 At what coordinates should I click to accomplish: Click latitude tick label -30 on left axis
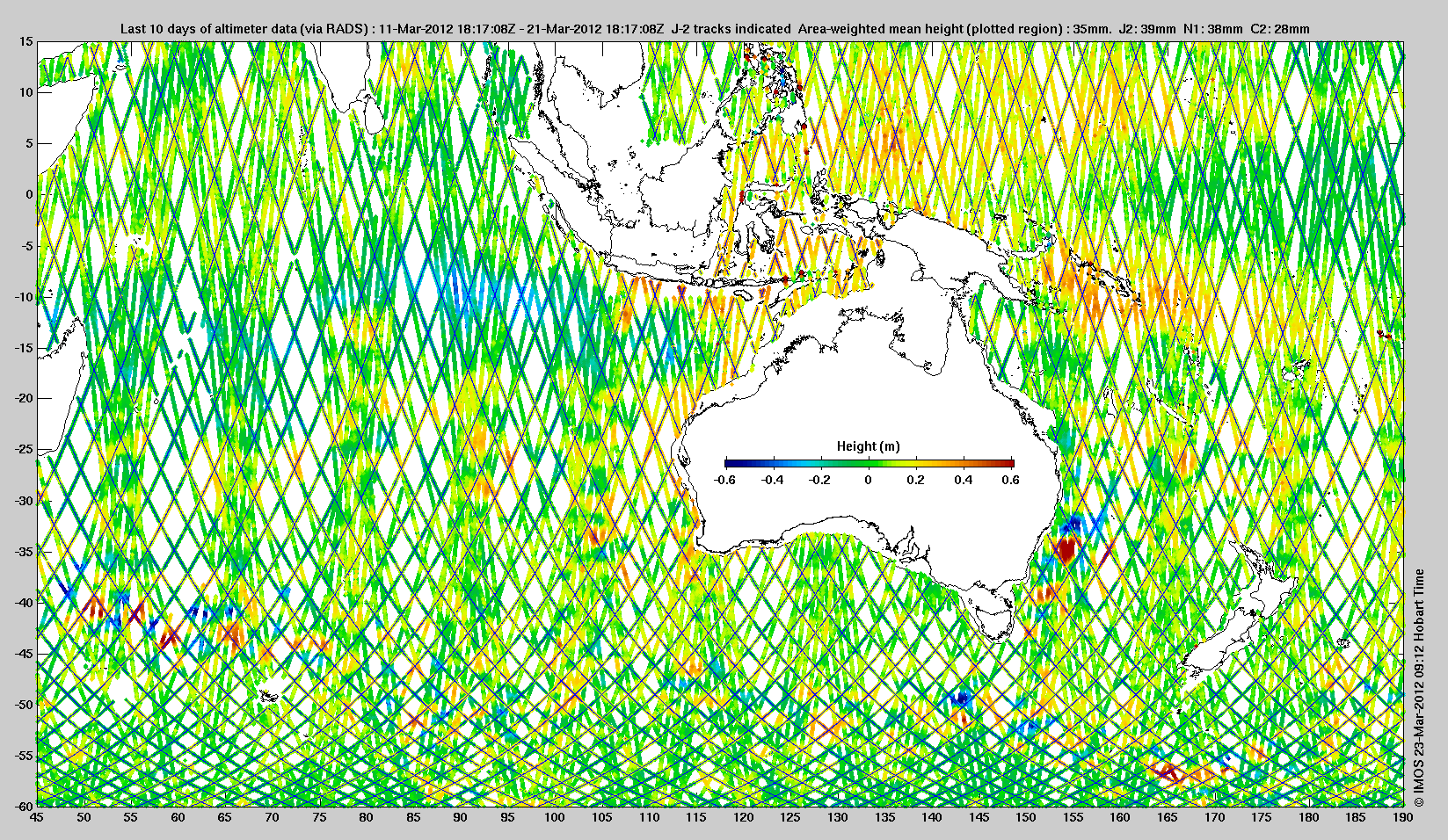[x=23, y=500]
